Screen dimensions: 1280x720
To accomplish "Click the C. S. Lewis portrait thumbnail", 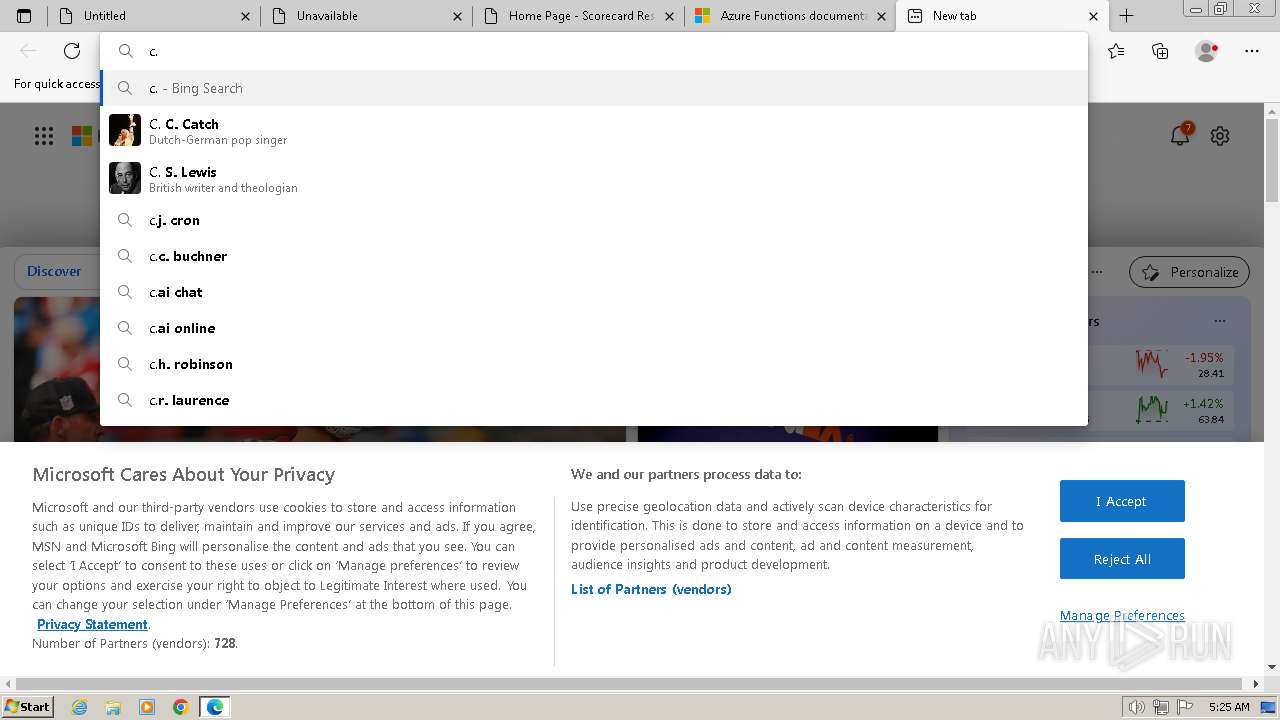I will click(x=125, y=178).
